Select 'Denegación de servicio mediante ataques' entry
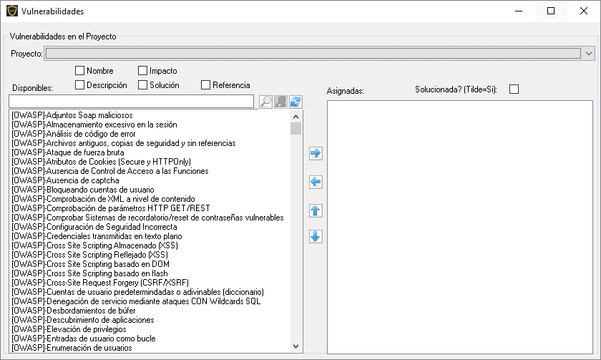 tap(136, 301)
